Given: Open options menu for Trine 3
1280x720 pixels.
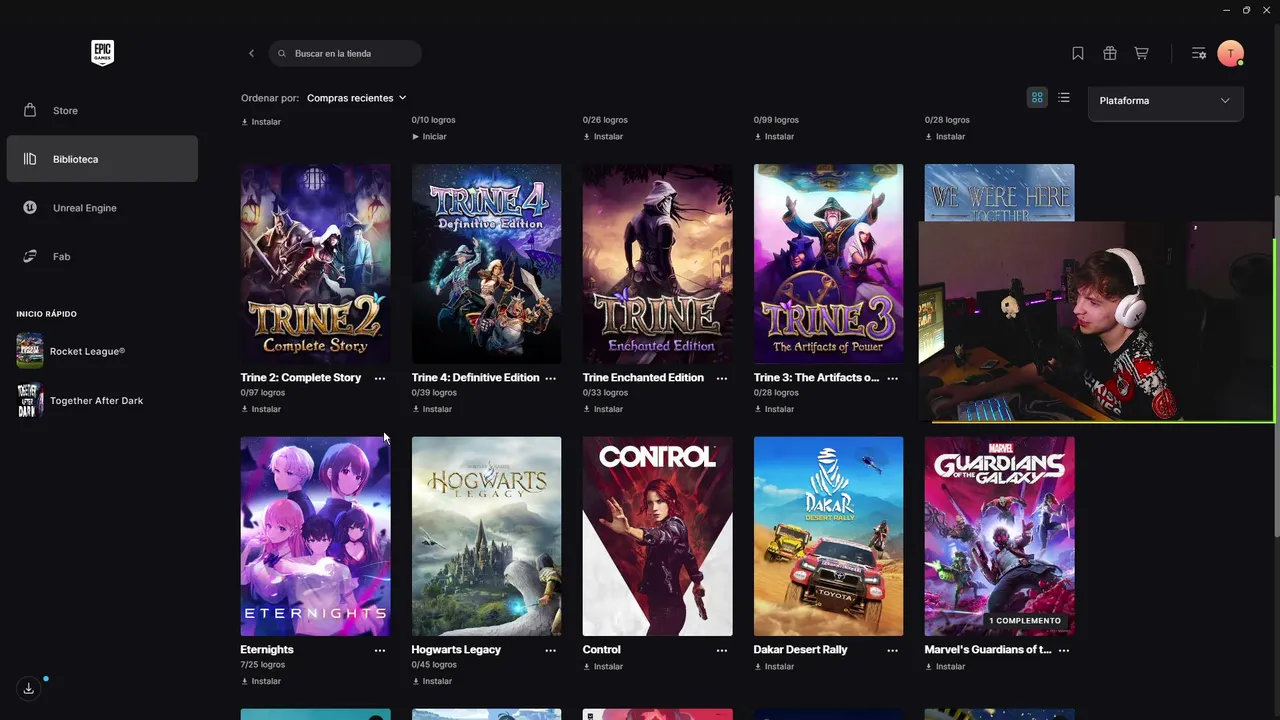Looking at the screenshot, I should pyautogui.click(x=893, y=378).
